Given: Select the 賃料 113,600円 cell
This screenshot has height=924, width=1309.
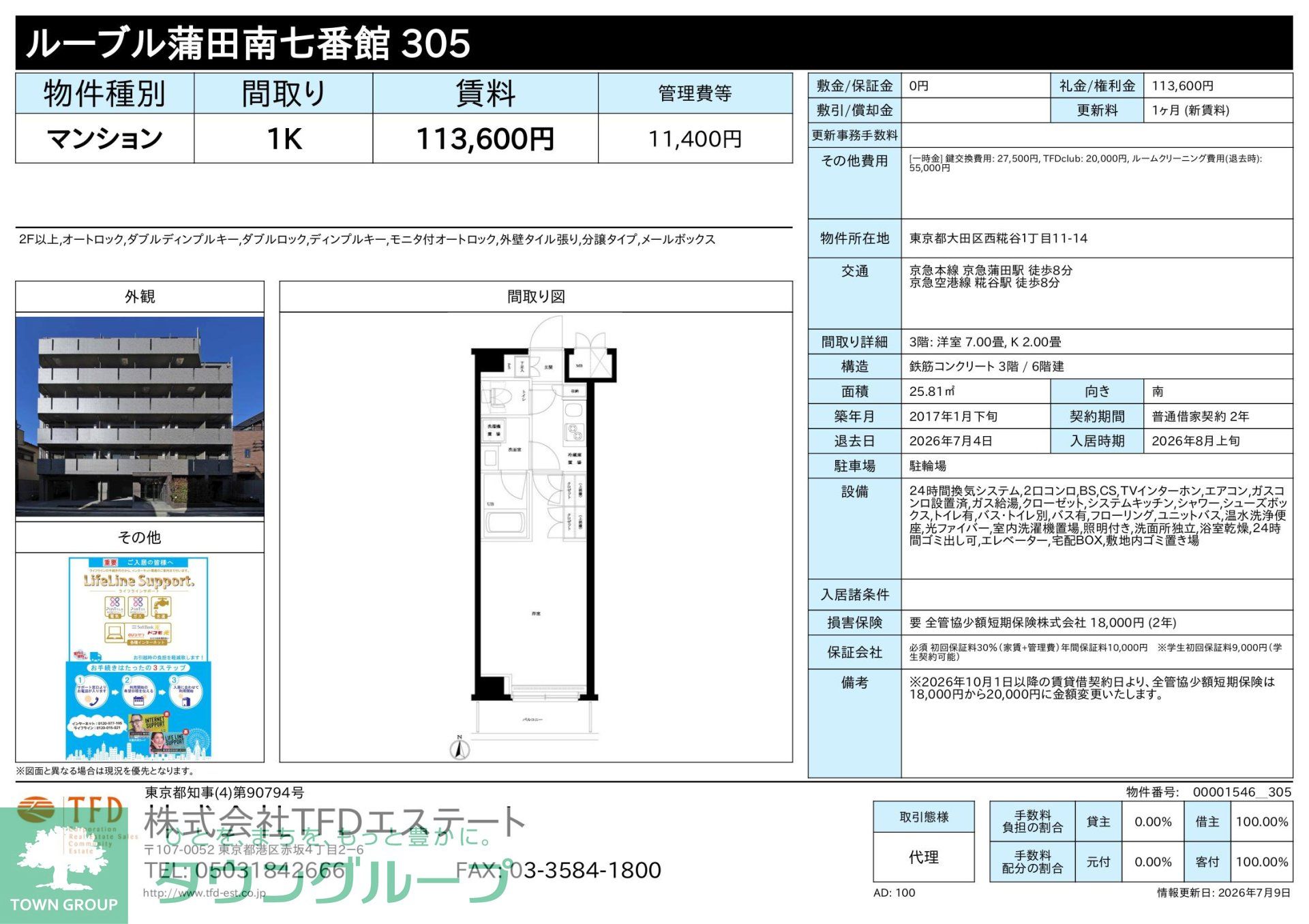Looking at the screenshot, I should 485,138.
